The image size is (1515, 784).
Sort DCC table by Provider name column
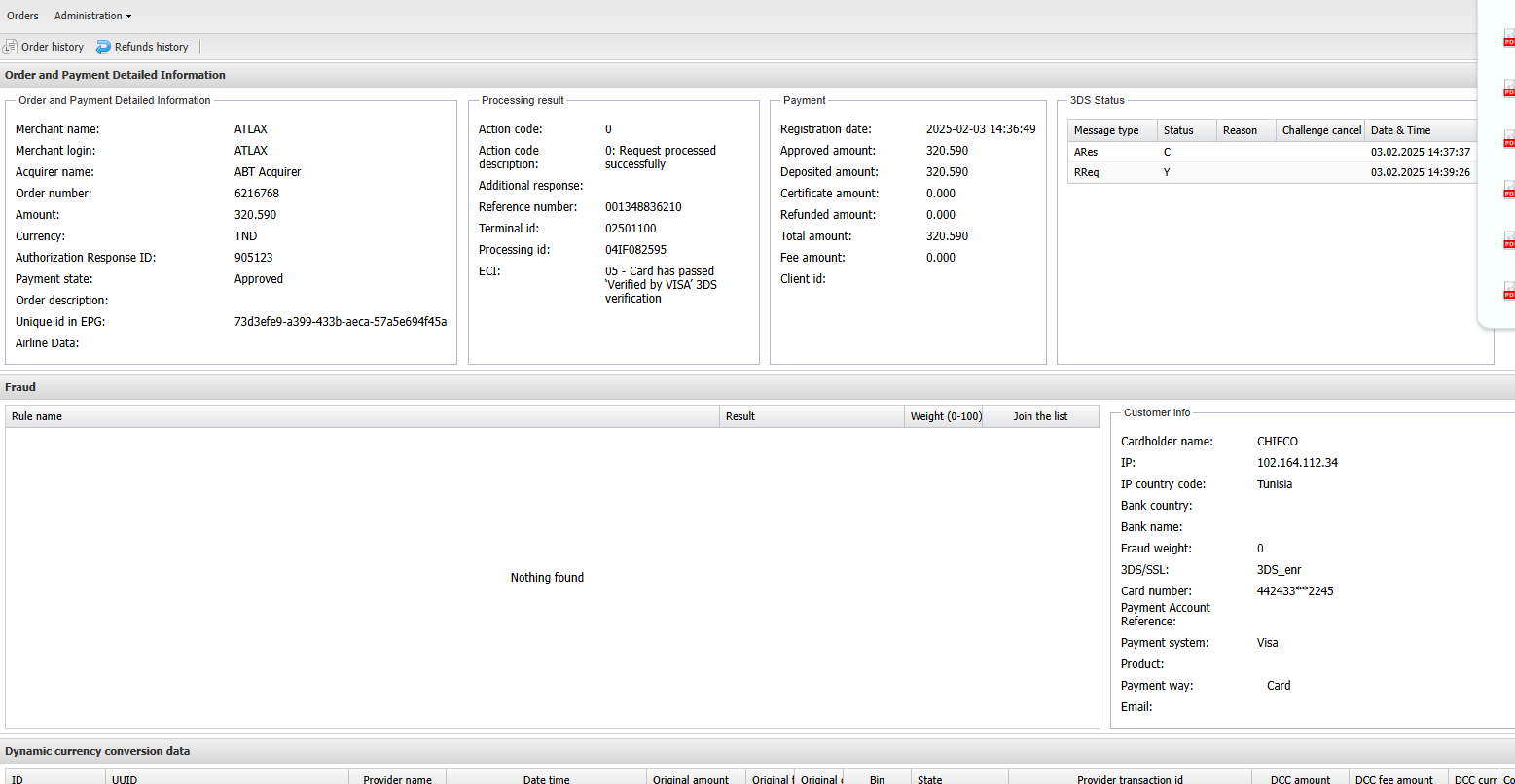(x=397, y=779)
